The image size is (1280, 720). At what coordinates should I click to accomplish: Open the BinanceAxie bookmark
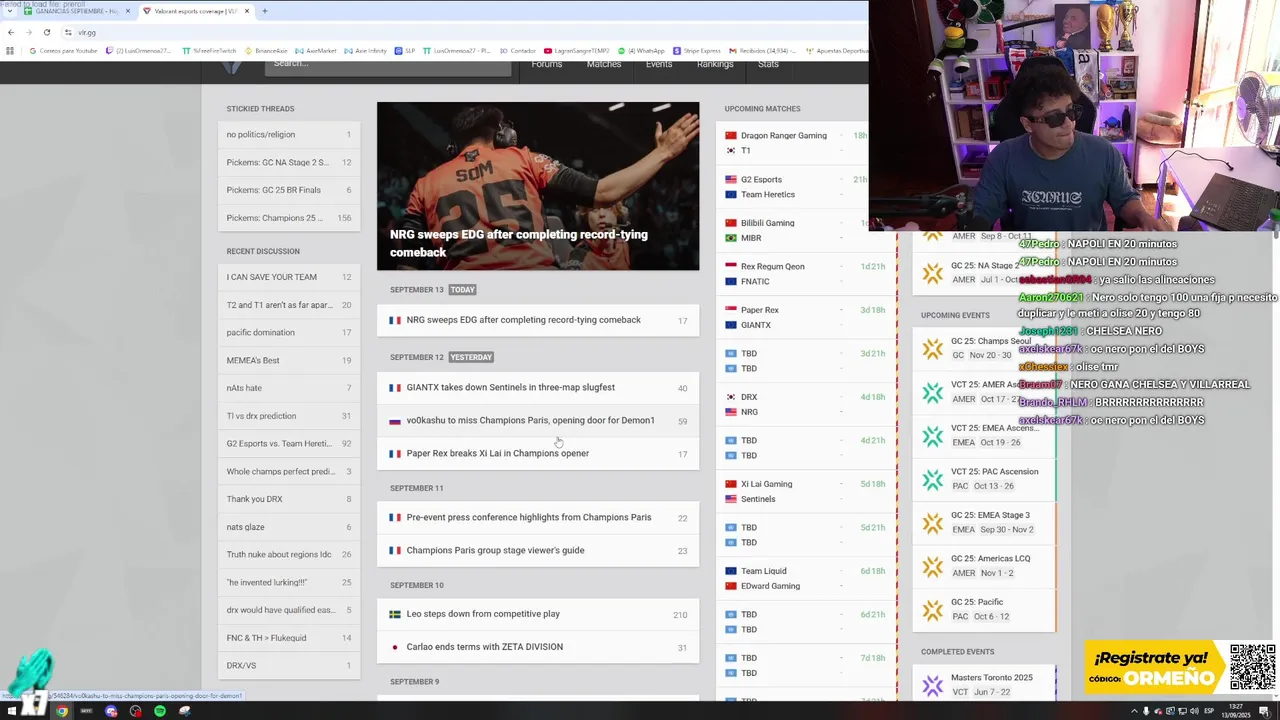[265, 50]
